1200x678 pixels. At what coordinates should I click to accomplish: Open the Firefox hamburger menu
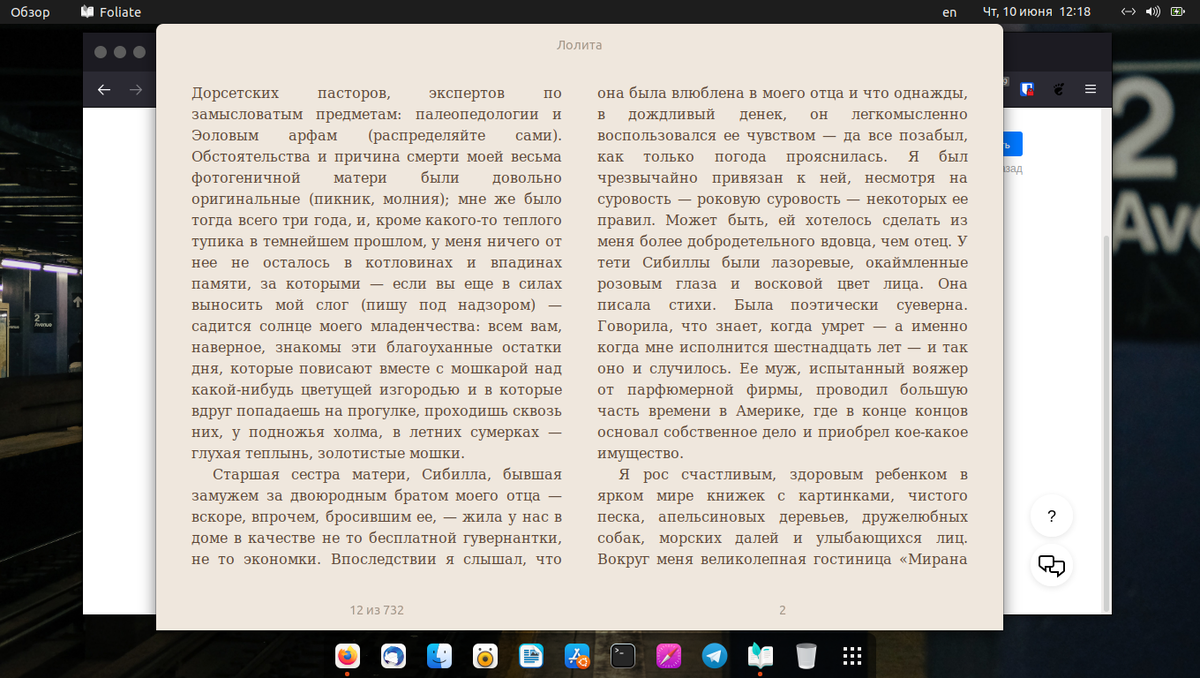coord(1090,89)
